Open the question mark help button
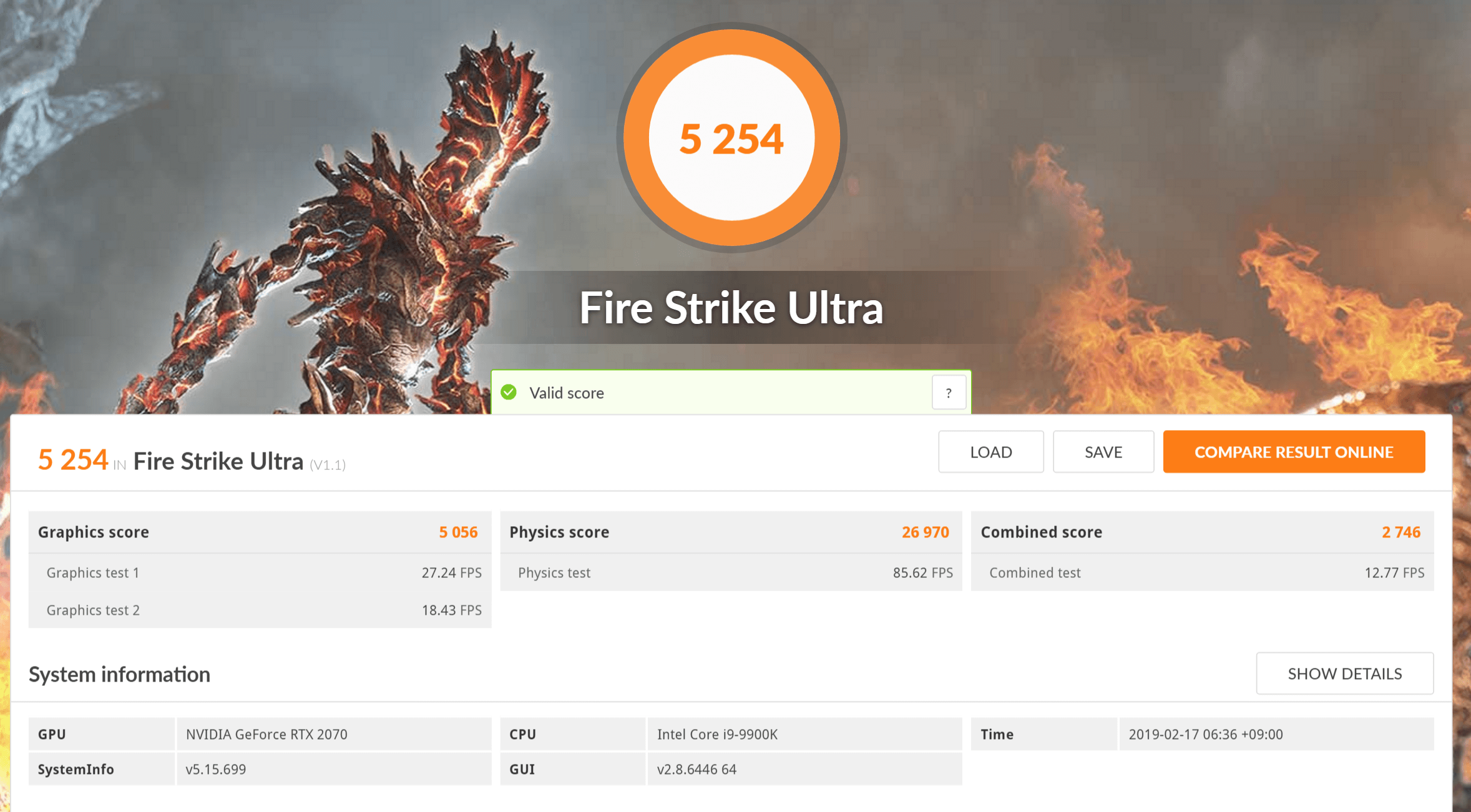 [949, 393]
